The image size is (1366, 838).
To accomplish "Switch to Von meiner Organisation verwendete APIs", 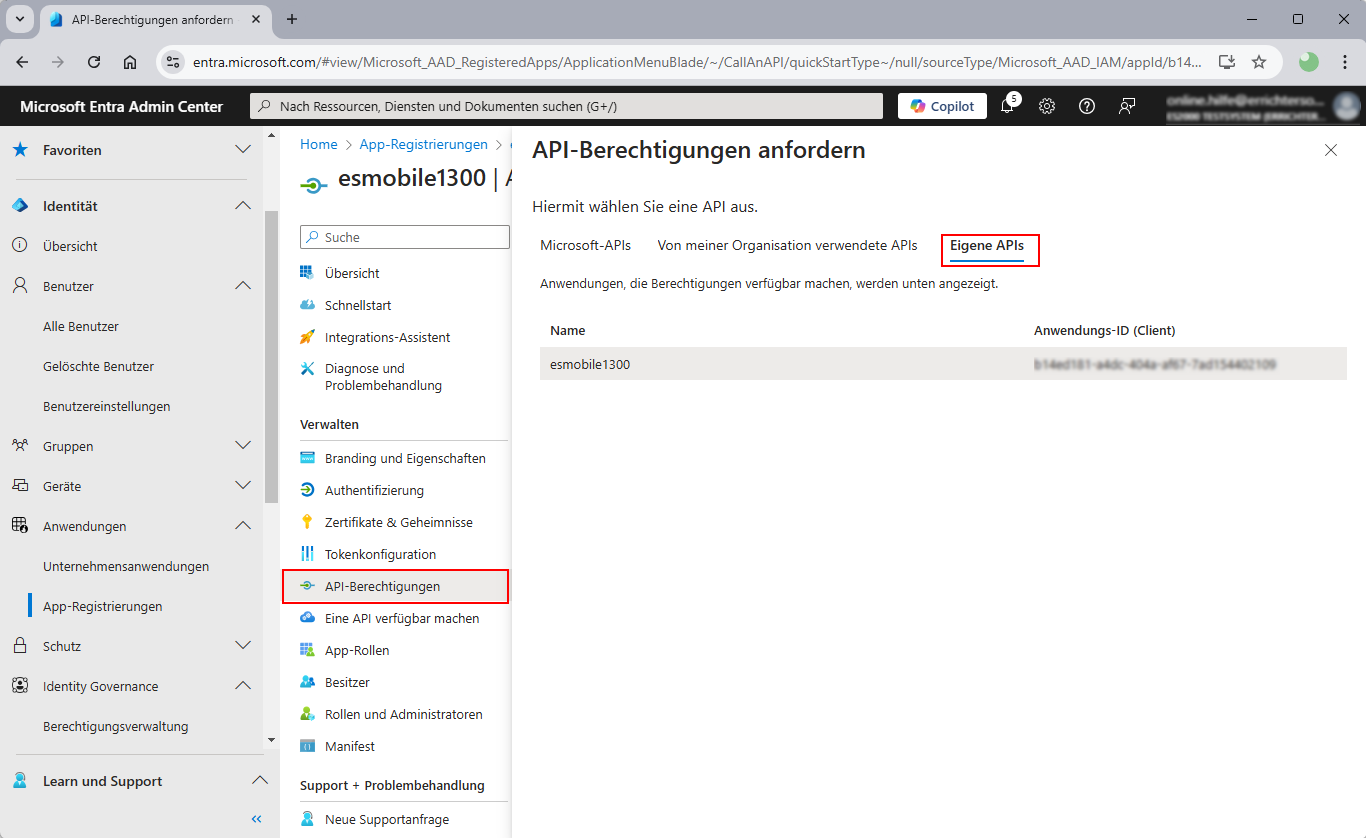I will [787, 246].
